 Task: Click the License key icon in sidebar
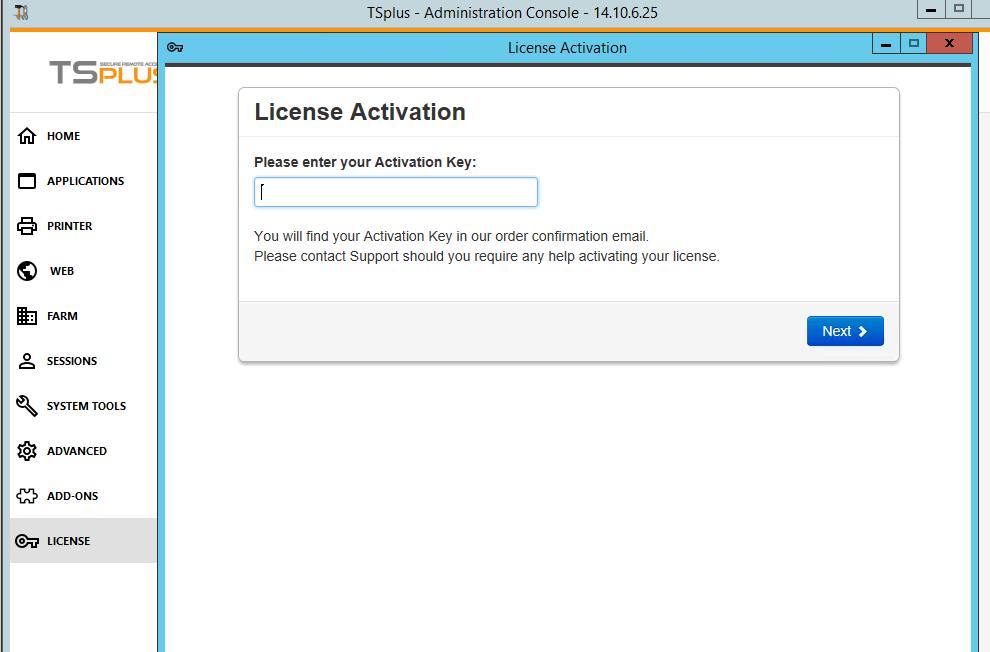click(x=27, y=541)
